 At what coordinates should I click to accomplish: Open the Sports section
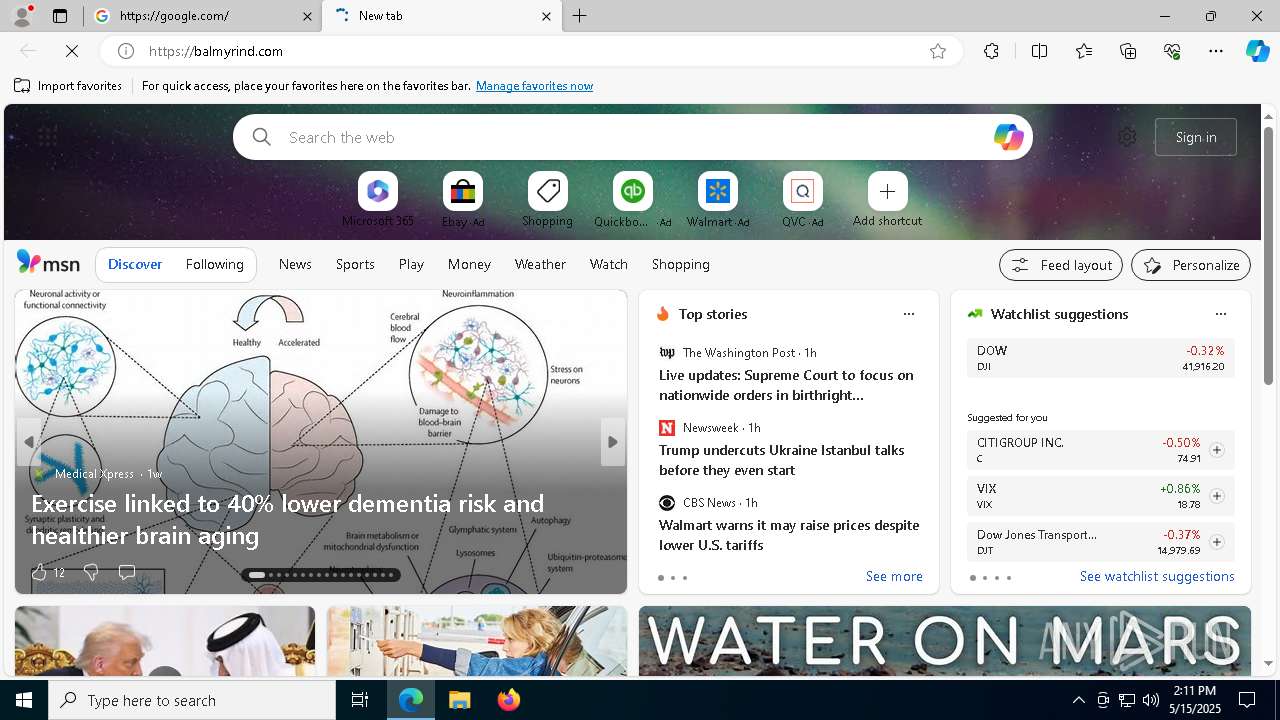pyautogui.click(x=355, y=264)
